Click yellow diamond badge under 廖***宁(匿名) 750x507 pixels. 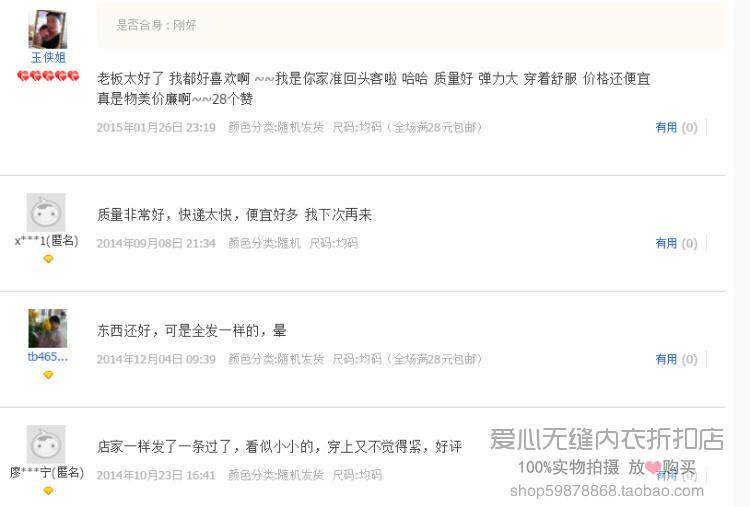(48, 491)
